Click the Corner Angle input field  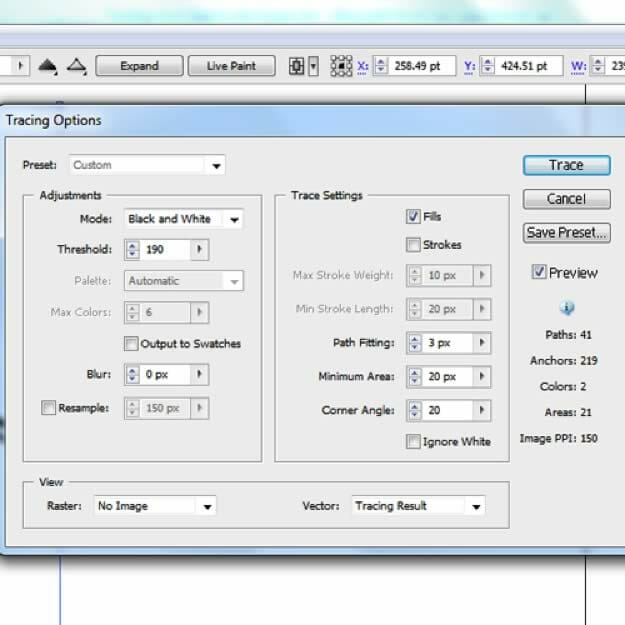click(447, 410)
